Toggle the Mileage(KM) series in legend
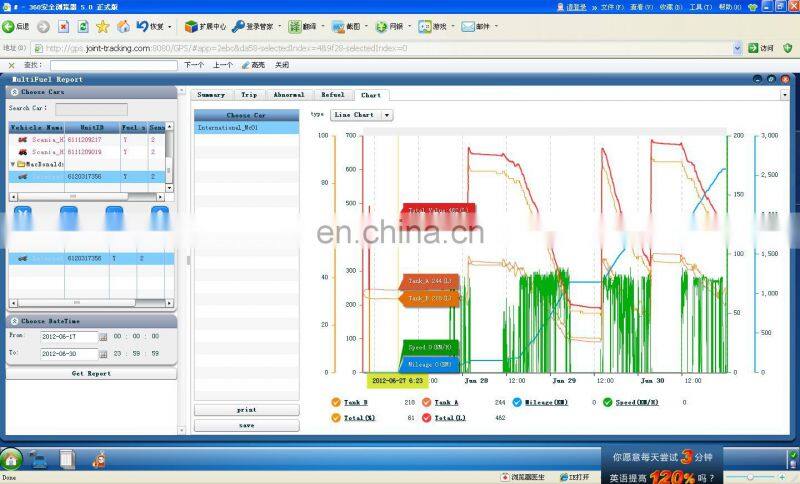800x484 pixels. point(517,402)
